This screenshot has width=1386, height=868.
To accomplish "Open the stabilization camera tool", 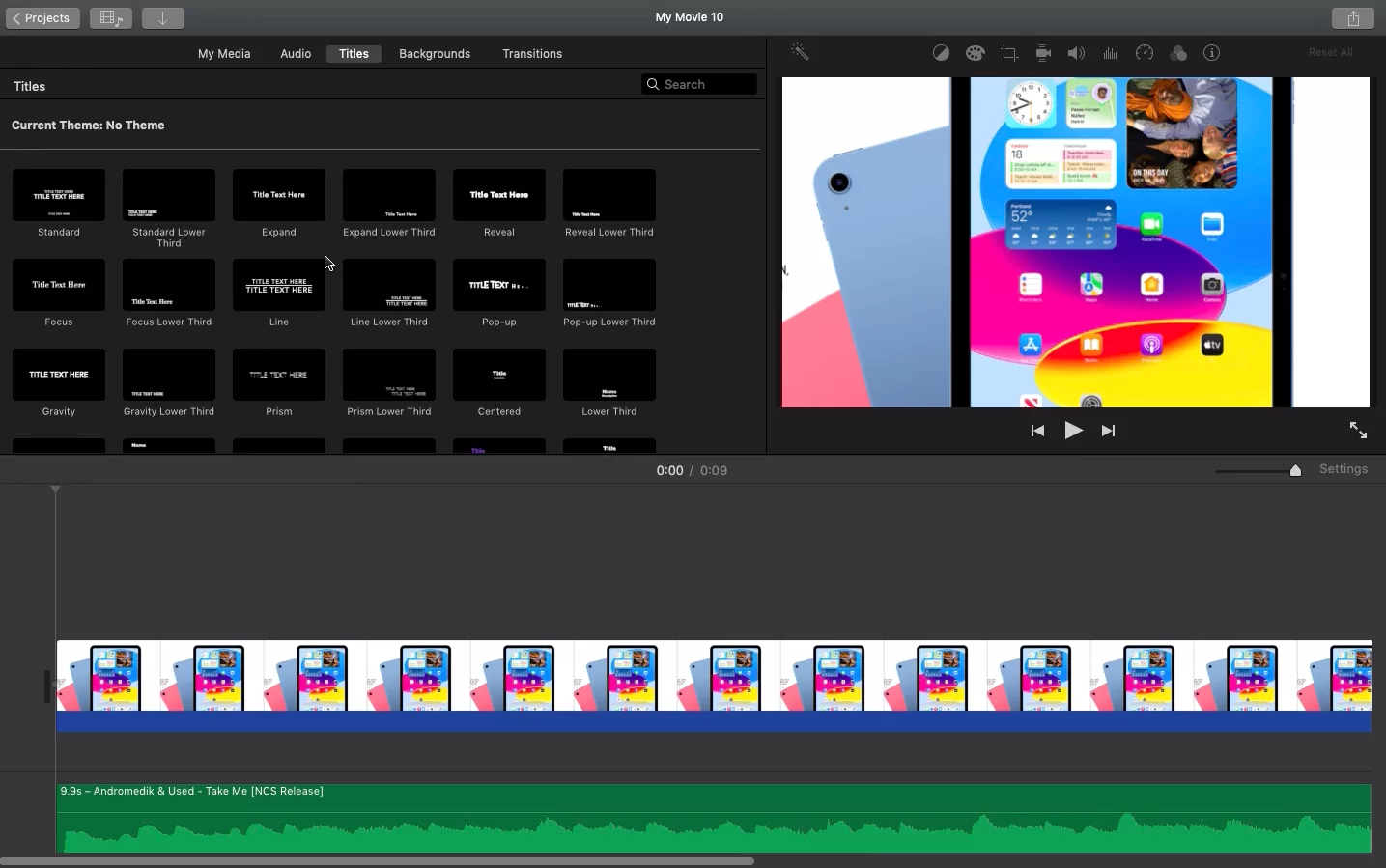I will tap(1043, 54).
